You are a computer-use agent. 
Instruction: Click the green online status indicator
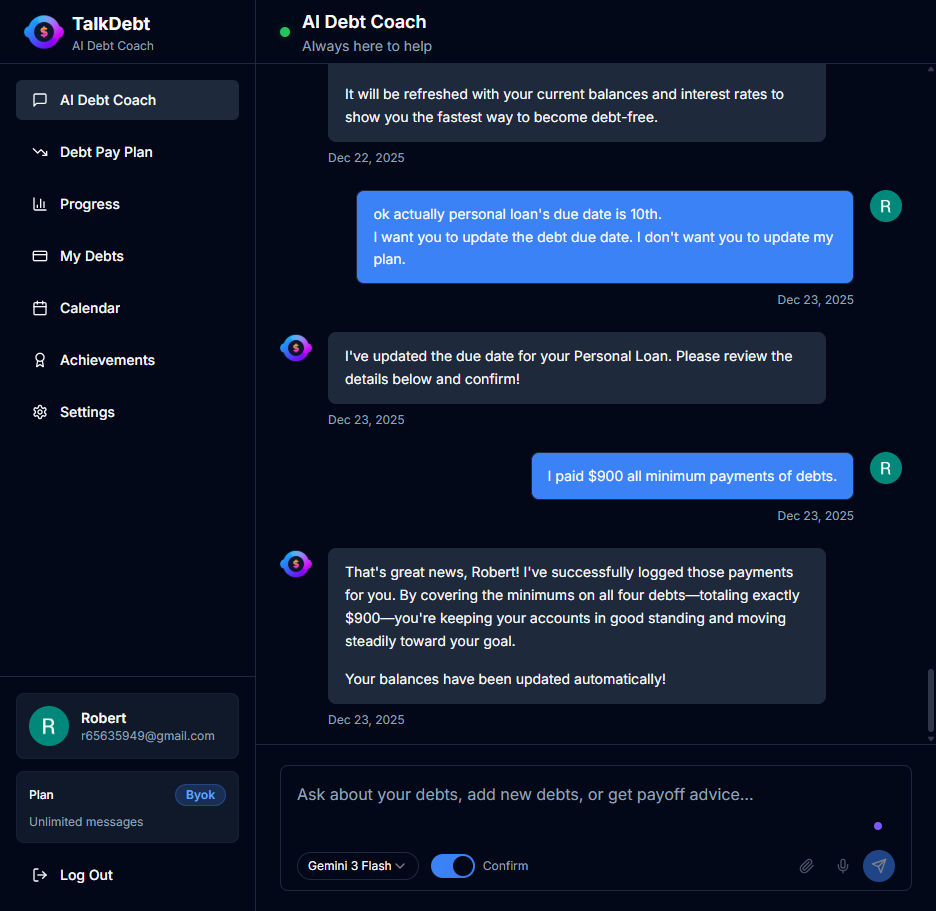tap(285, 32)
